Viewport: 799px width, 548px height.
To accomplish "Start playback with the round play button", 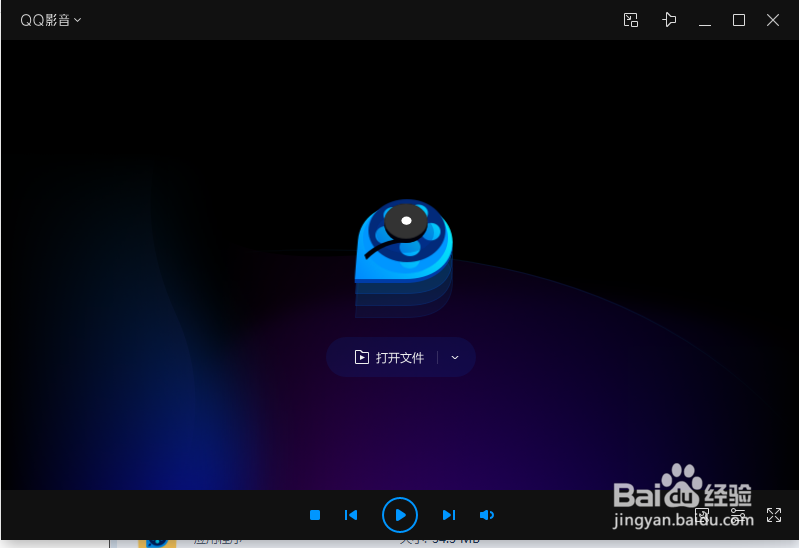I will [400, 515].
